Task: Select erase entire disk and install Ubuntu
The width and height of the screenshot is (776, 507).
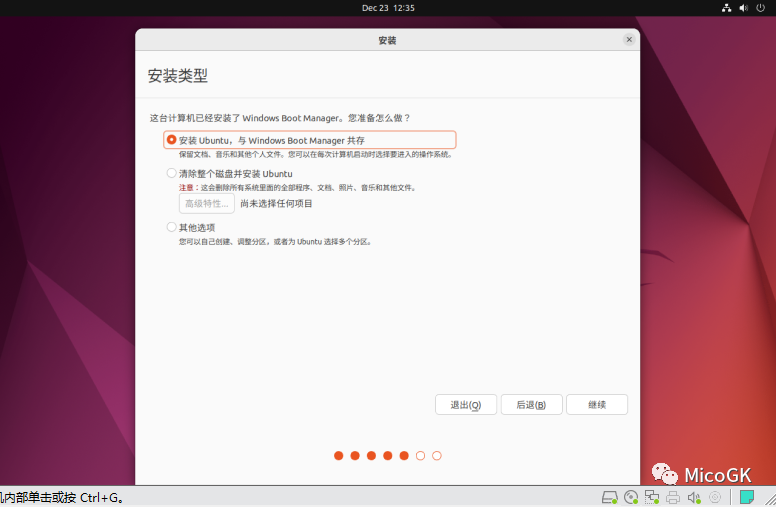Action: pyautogui.click(x=230, y=174)
